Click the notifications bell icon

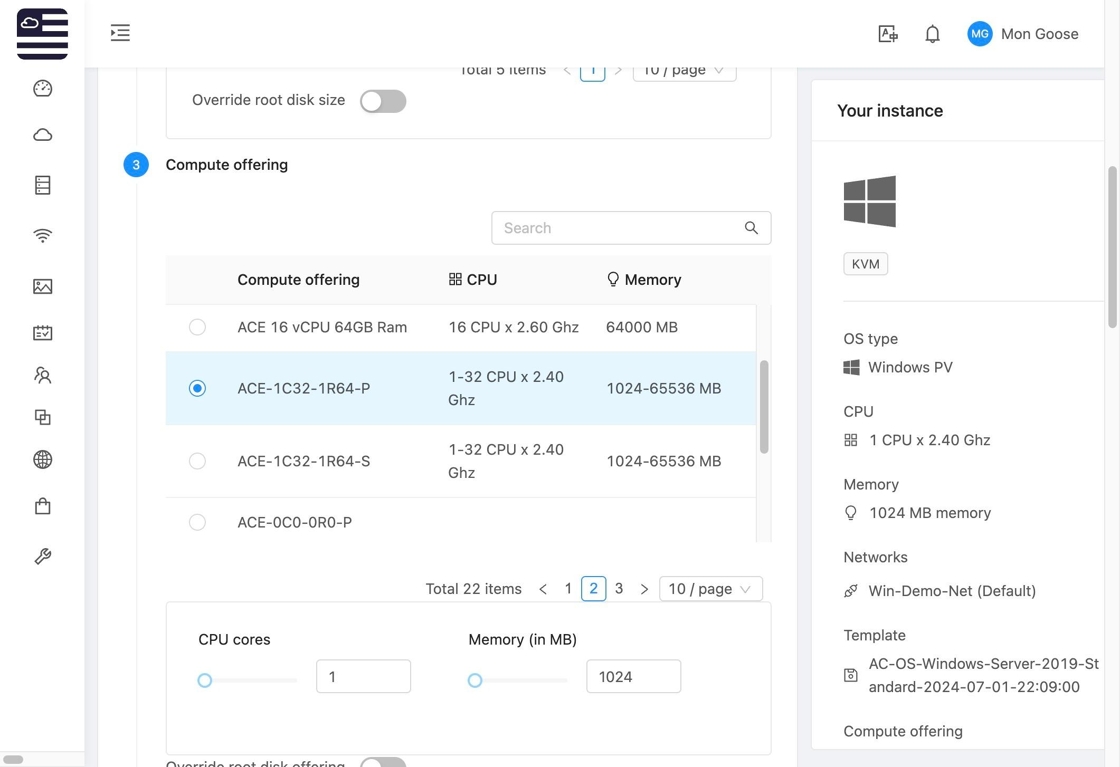pos(932,34)
